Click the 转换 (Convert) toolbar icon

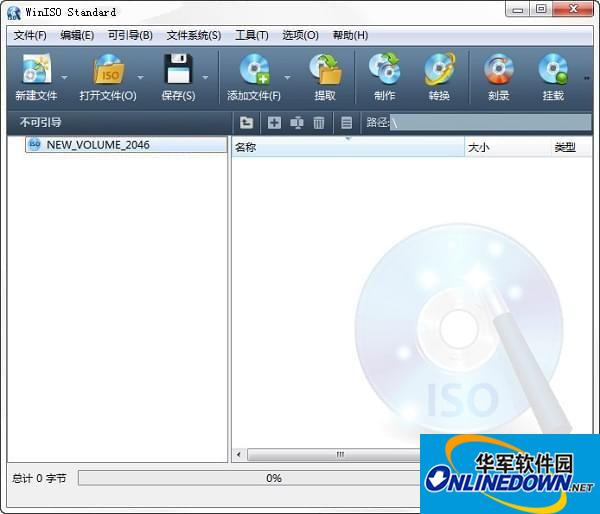439,70
